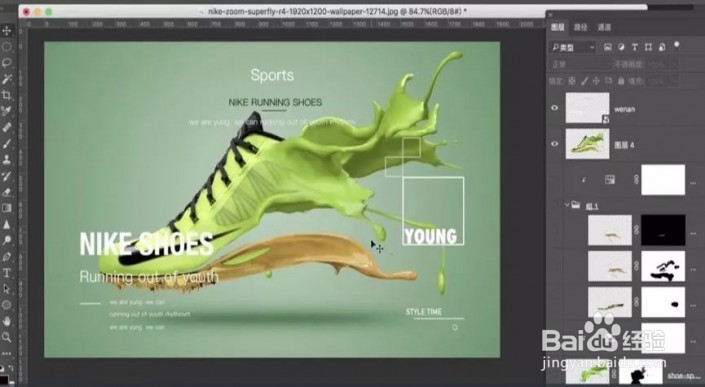Select the Magic Wand tool

[x=7, y=79]
